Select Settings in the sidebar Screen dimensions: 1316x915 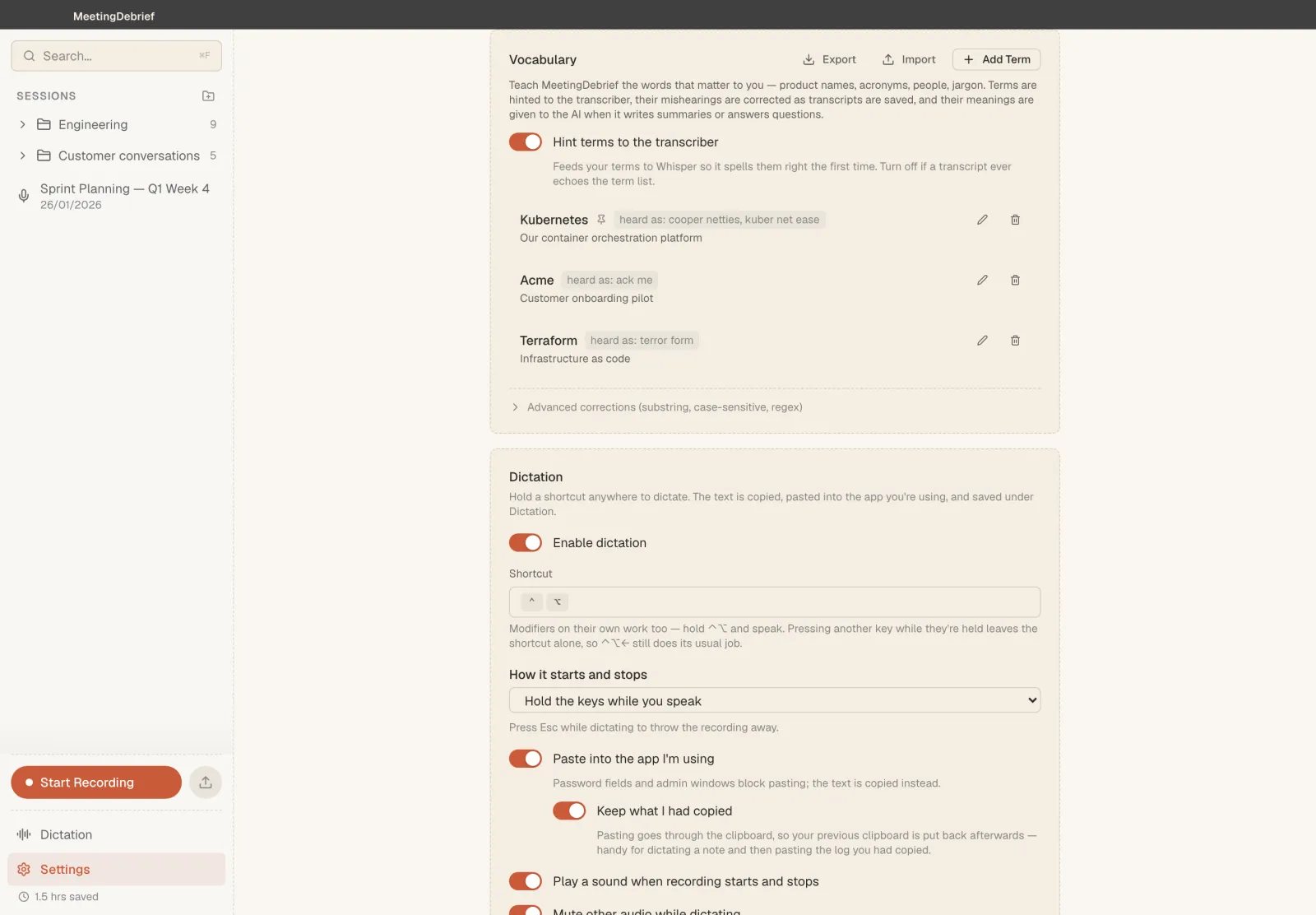116,869
